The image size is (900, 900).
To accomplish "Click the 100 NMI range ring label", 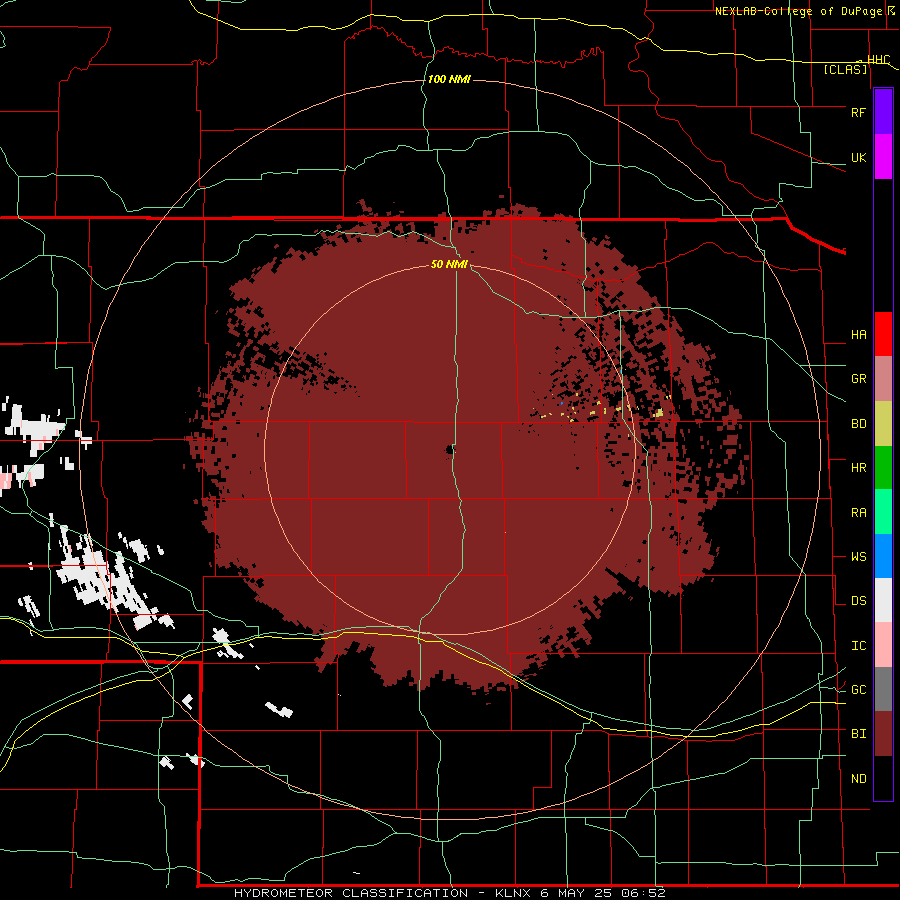I will pyautogui.click(x=449, y=79).
